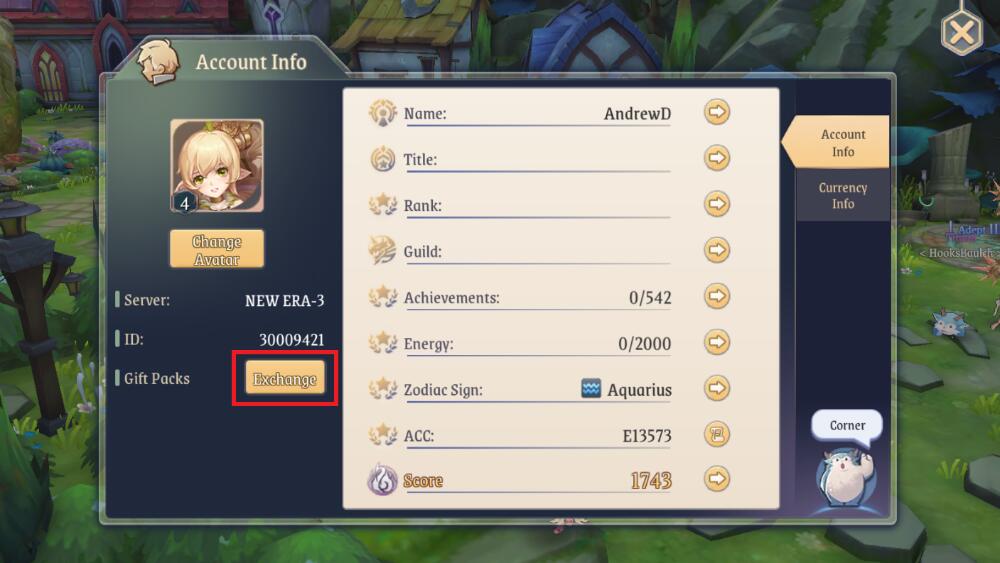Tap the player avatar portrait

tap(217, 166)
